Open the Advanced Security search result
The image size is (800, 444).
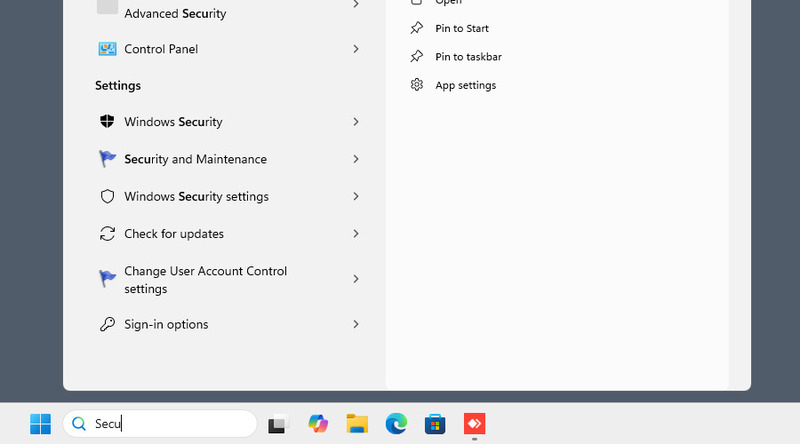pos(175,14)
